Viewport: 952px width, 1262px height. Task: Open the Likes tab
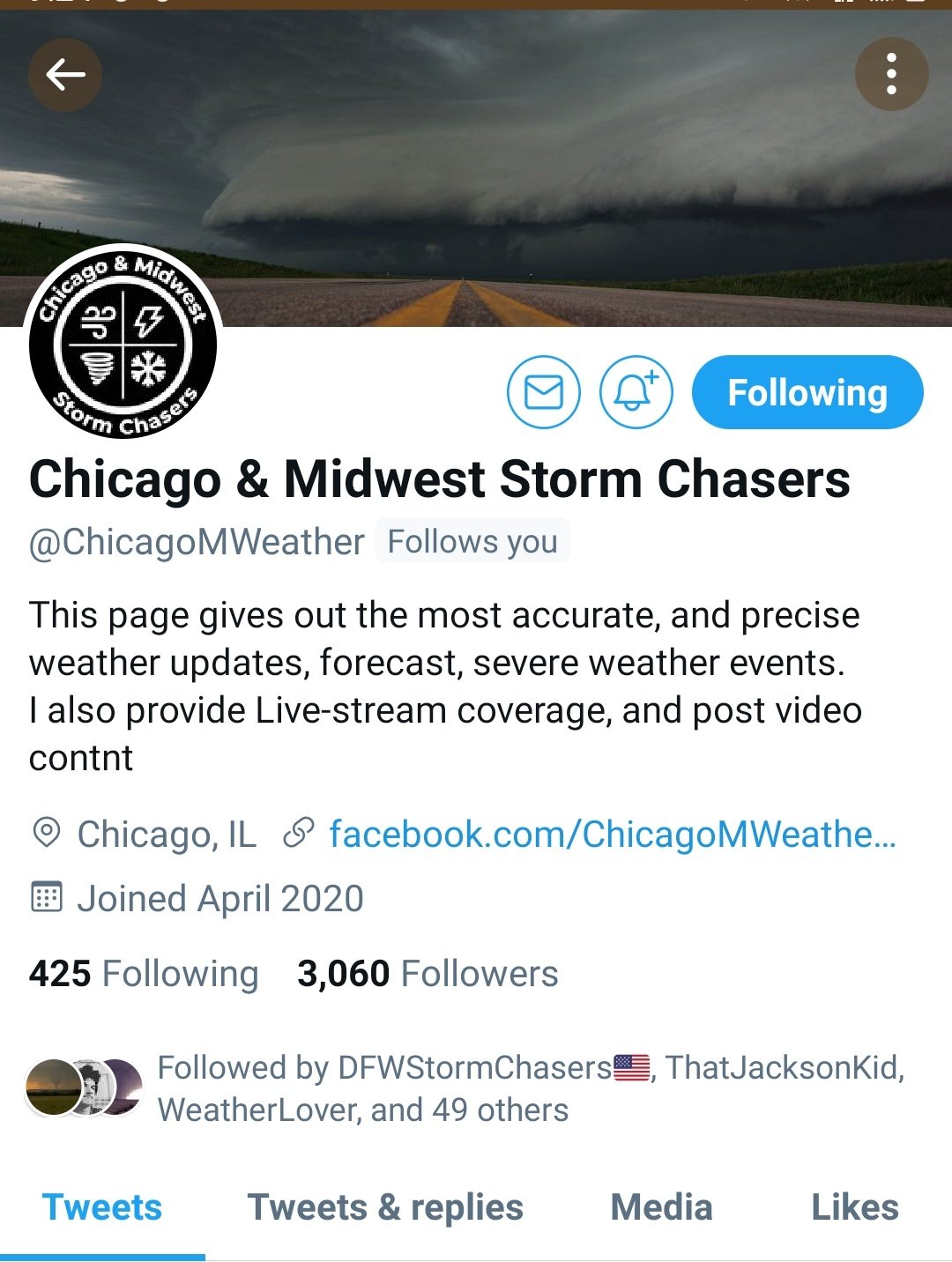pyautogui.click(x=855, y=1207)
